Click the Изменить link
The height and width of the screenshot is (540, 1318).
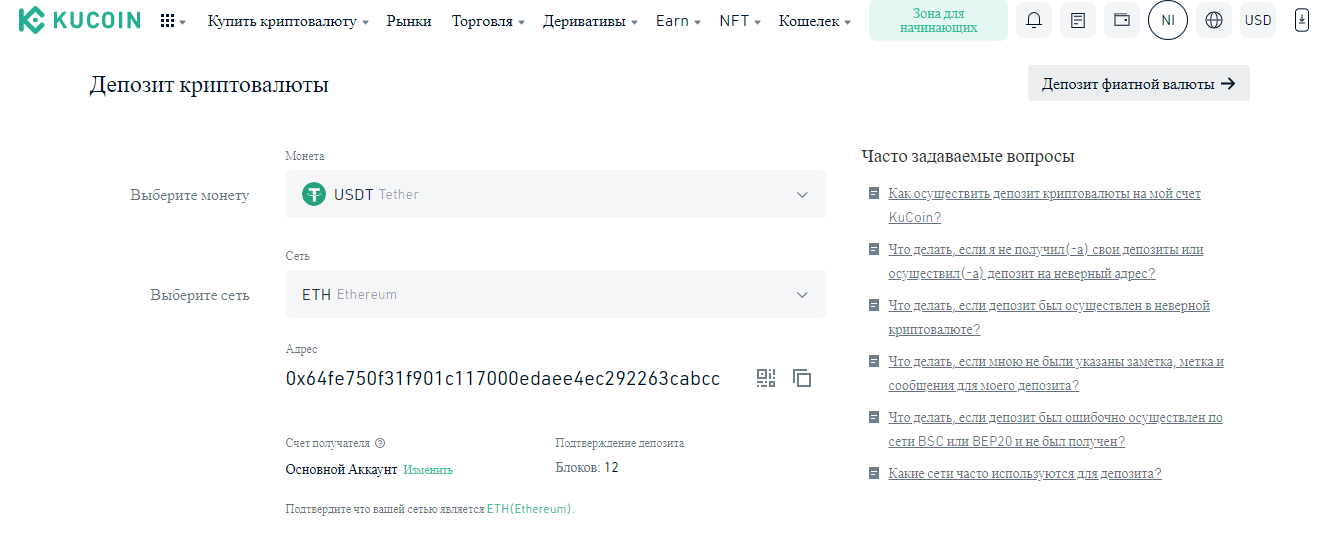(x=428, y=469)
